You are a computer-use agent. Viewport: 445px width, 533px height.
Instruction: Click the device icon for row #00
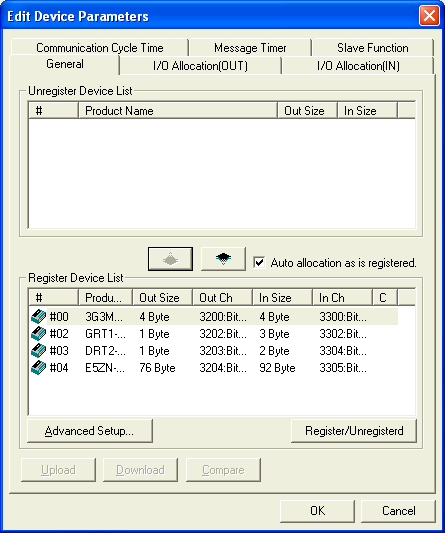click(38, 316)
